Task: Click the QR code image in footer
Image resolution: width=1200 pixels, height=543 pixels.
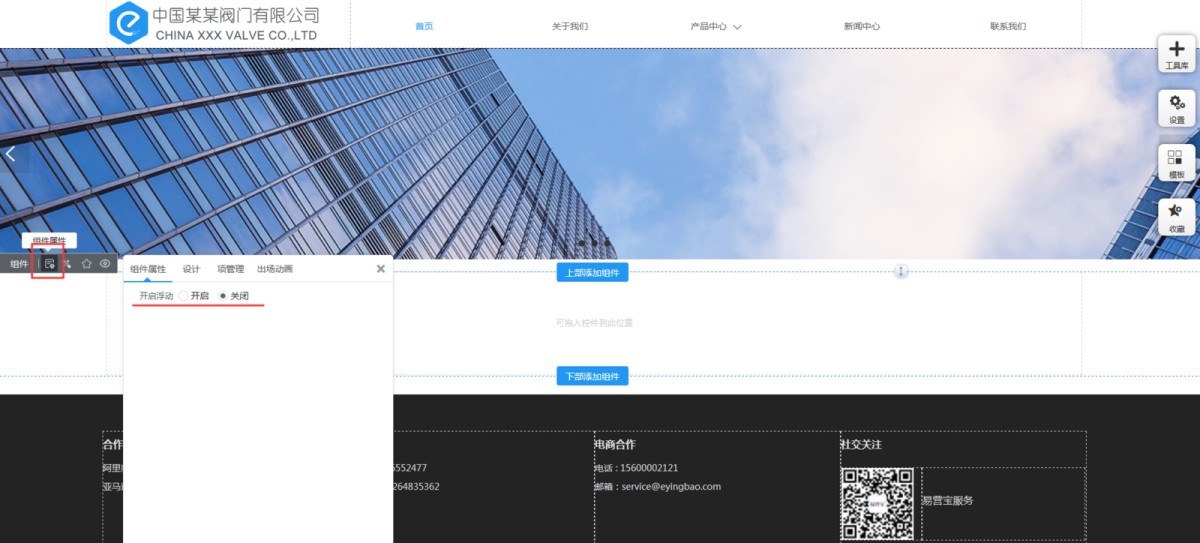Action: (878, 503)
